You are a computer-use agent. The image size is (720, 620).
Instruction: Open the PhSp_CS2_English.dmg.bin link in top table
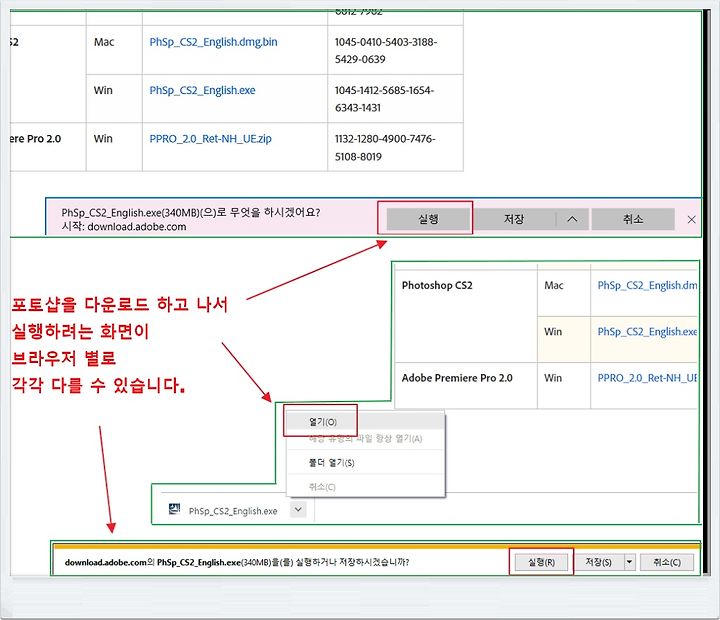[213, 42]
